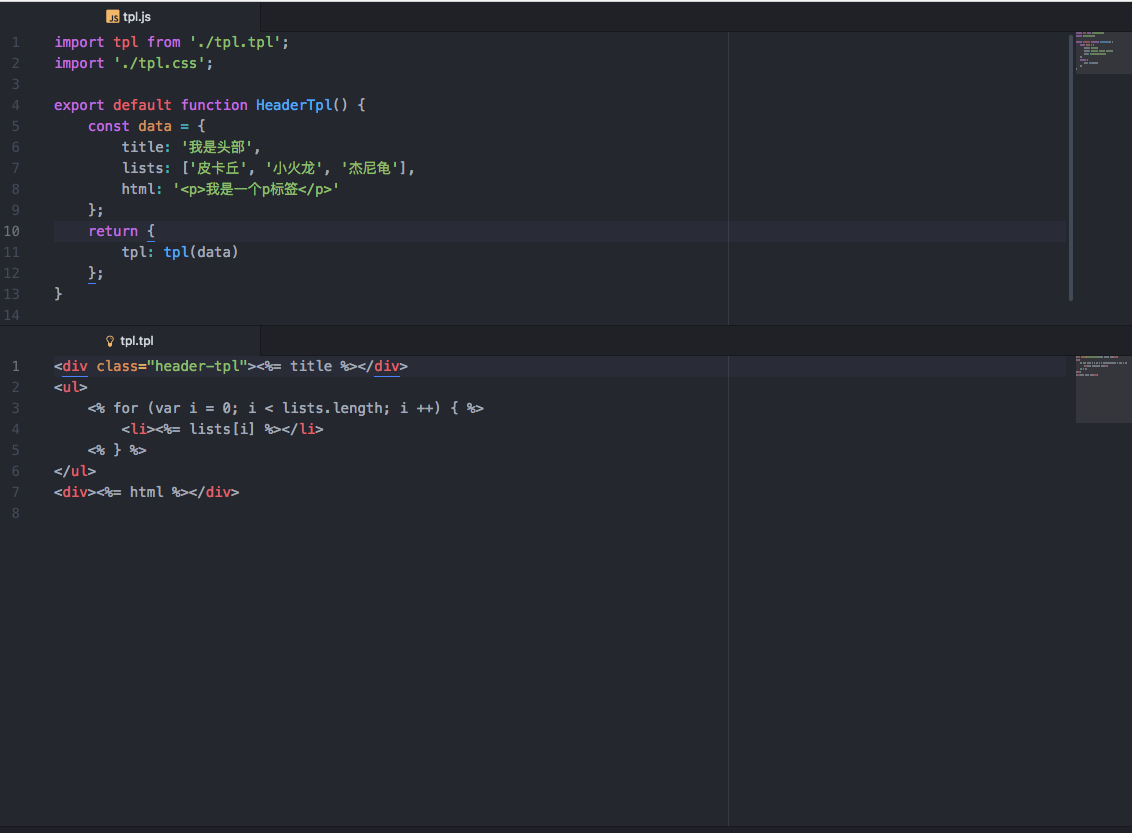Switch to the tpl.tpl tab
The image size is (1132, 833).
tap(129, 341)
